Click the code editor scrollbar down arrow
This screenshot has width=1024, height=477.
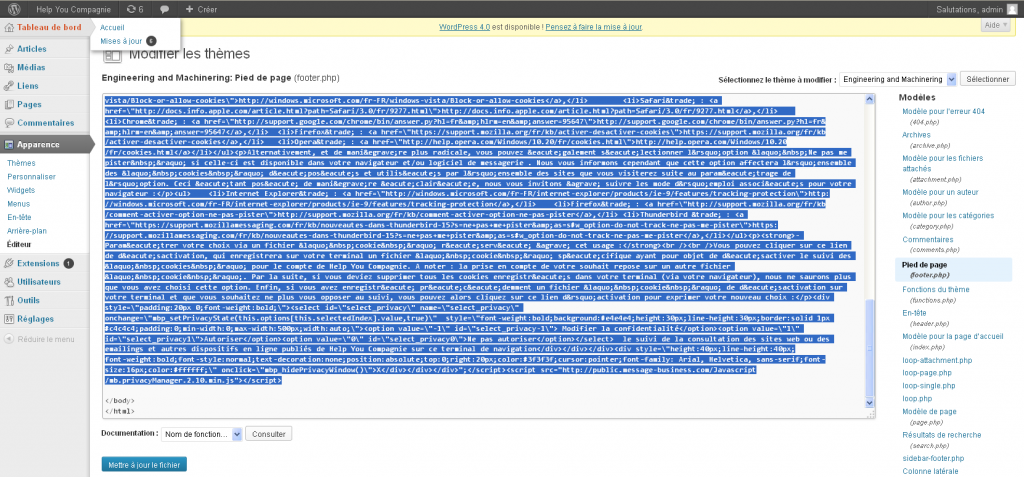[869, 404]
